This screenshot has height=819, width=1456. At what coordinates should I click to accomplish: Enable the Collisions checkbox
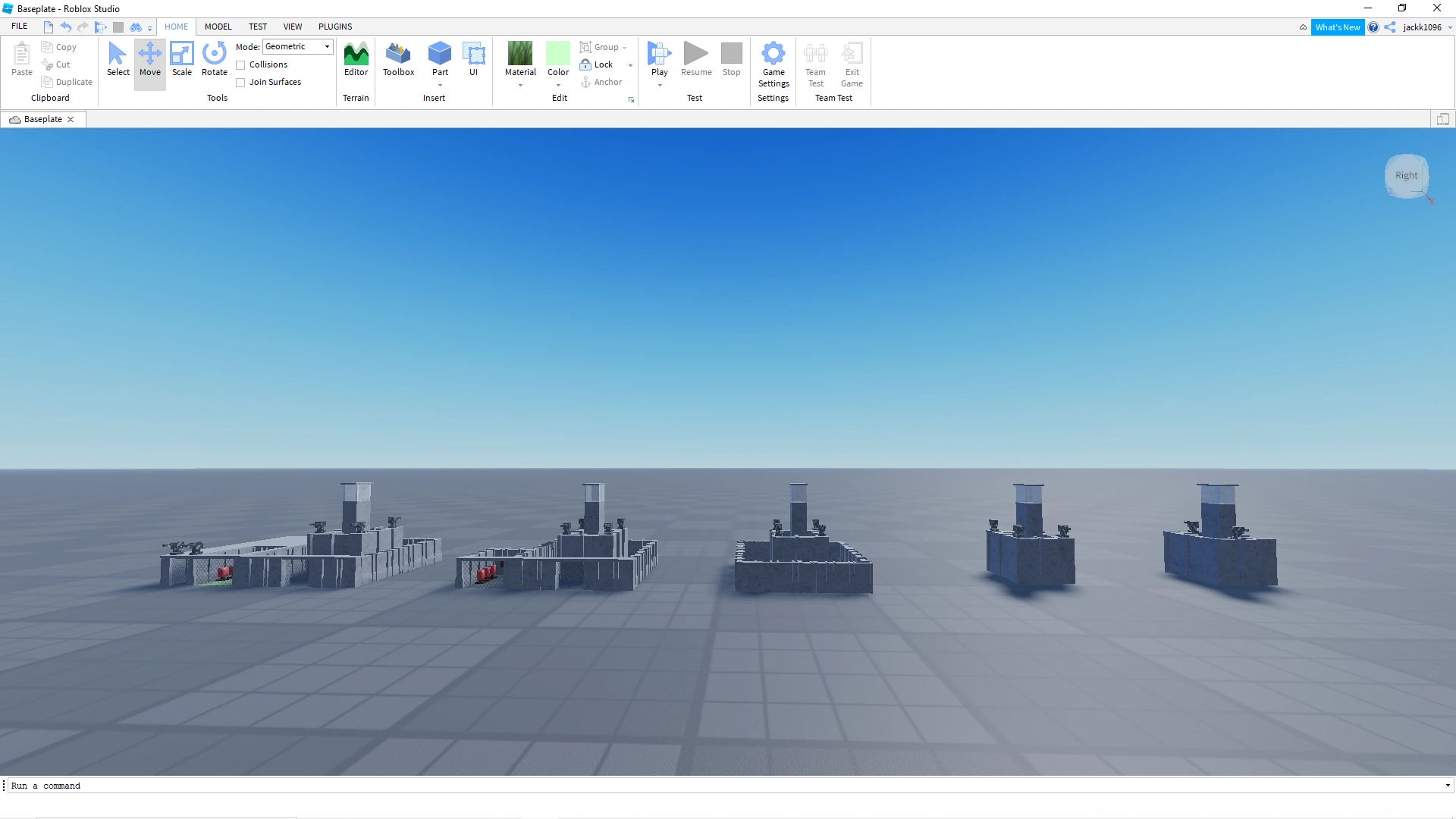click(x=240, y=65)
